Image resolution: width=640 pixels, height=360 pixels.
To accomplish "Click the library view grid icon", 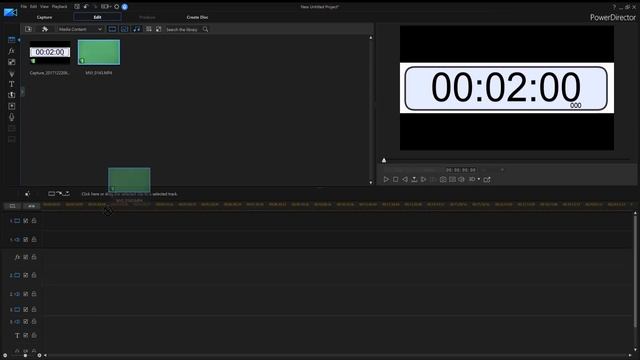I will tap(149, 29).
